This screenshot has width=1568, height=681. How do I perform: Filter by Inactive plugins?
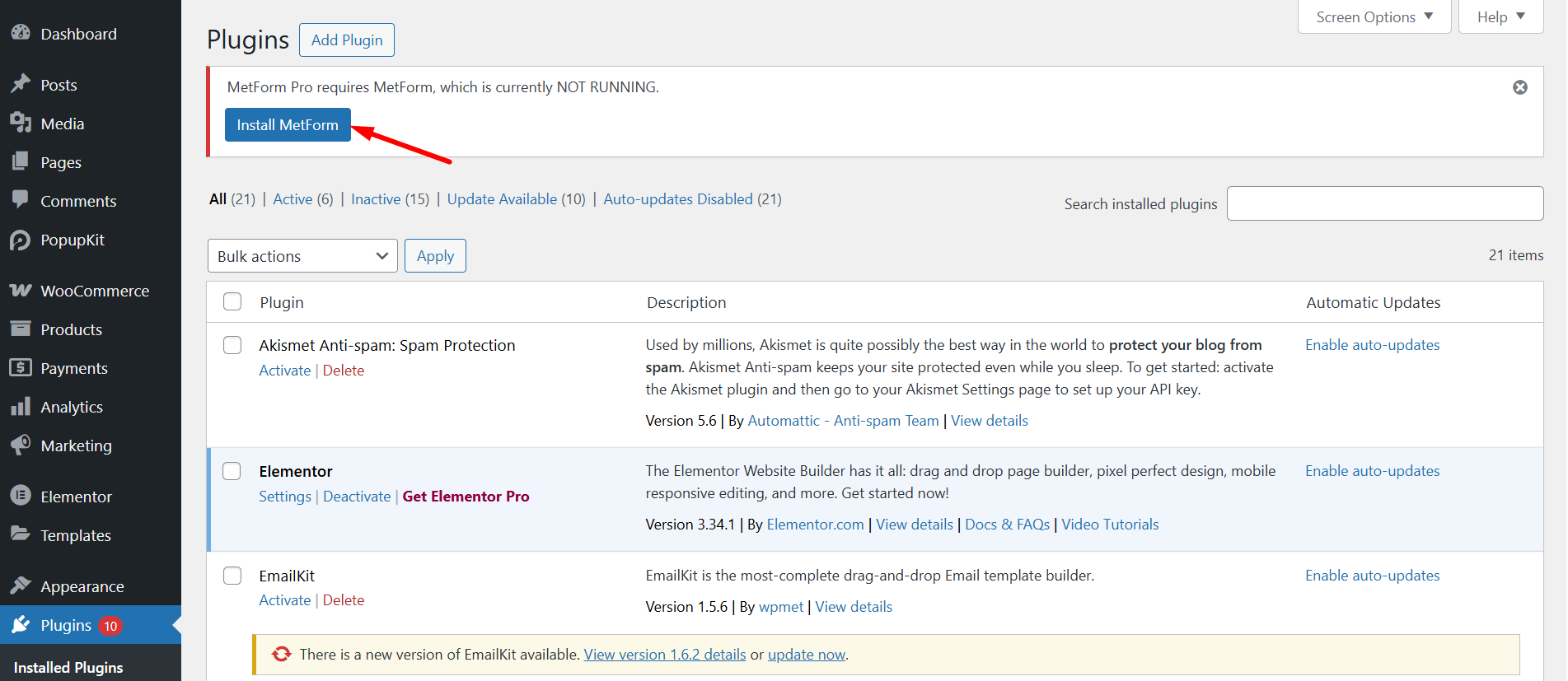pyautogui.click(x=376, y=199)
